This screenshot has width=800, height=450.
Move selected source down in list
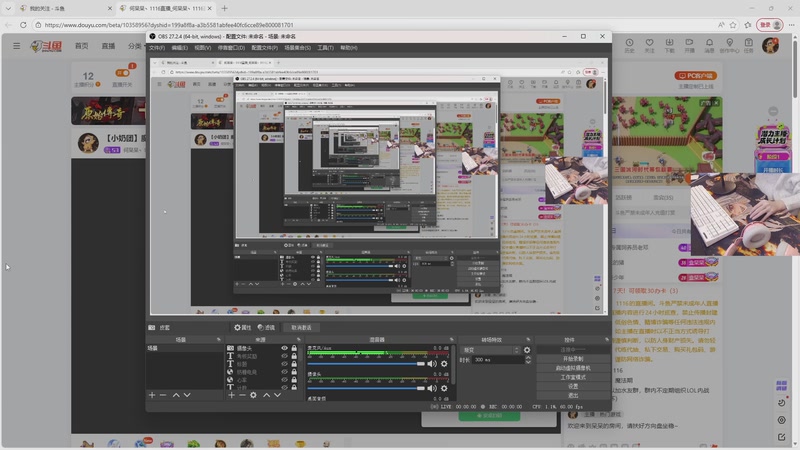[x=278, y=395]
